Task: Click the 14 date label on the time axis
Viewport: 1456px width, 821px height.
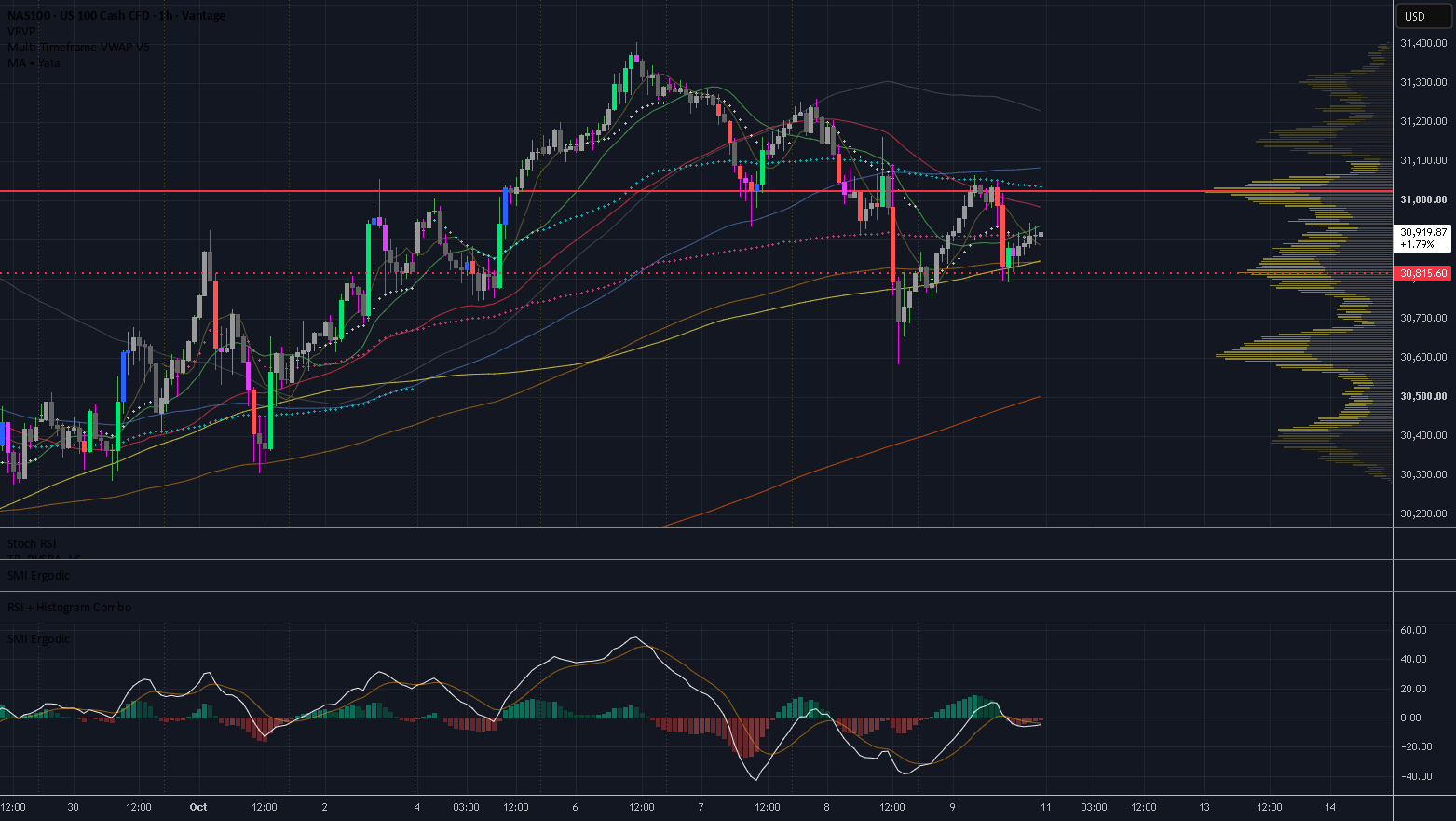Action: point(1330,807)
